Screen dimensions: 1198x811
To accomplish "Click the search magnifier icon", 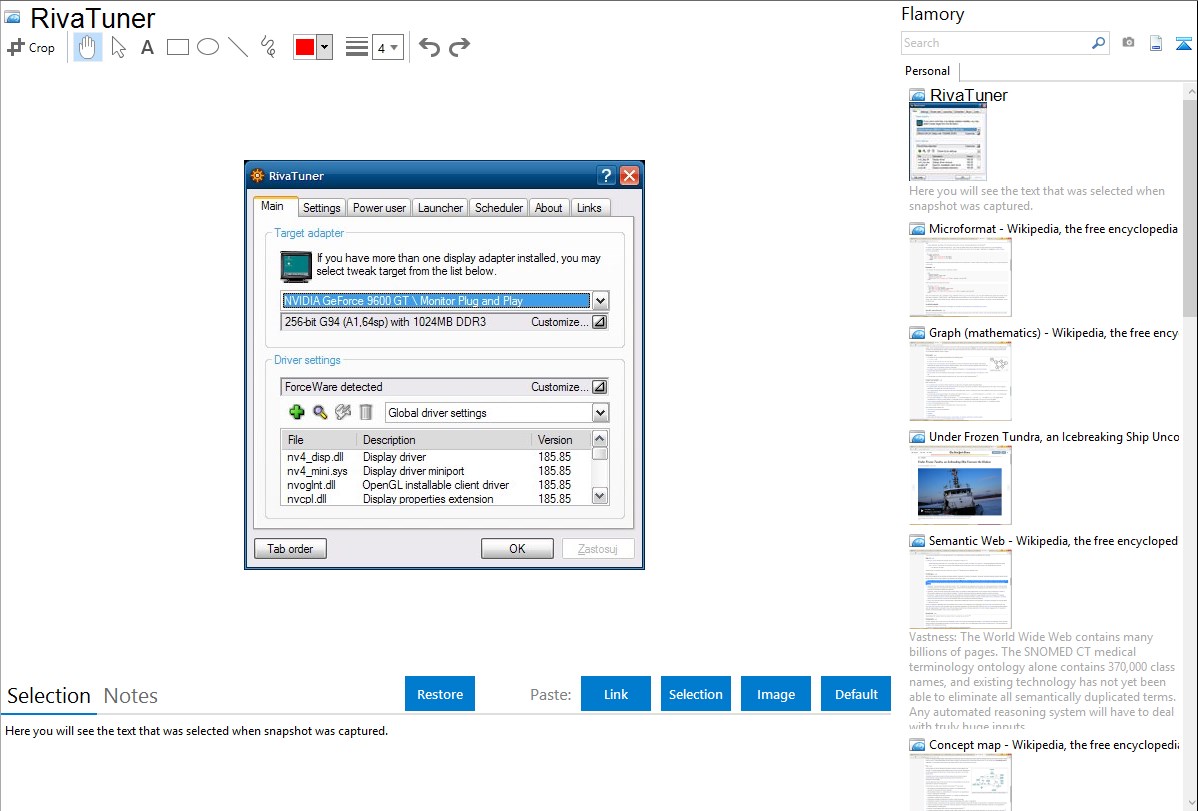I will pyautogui.click(x=1099, y=43).
